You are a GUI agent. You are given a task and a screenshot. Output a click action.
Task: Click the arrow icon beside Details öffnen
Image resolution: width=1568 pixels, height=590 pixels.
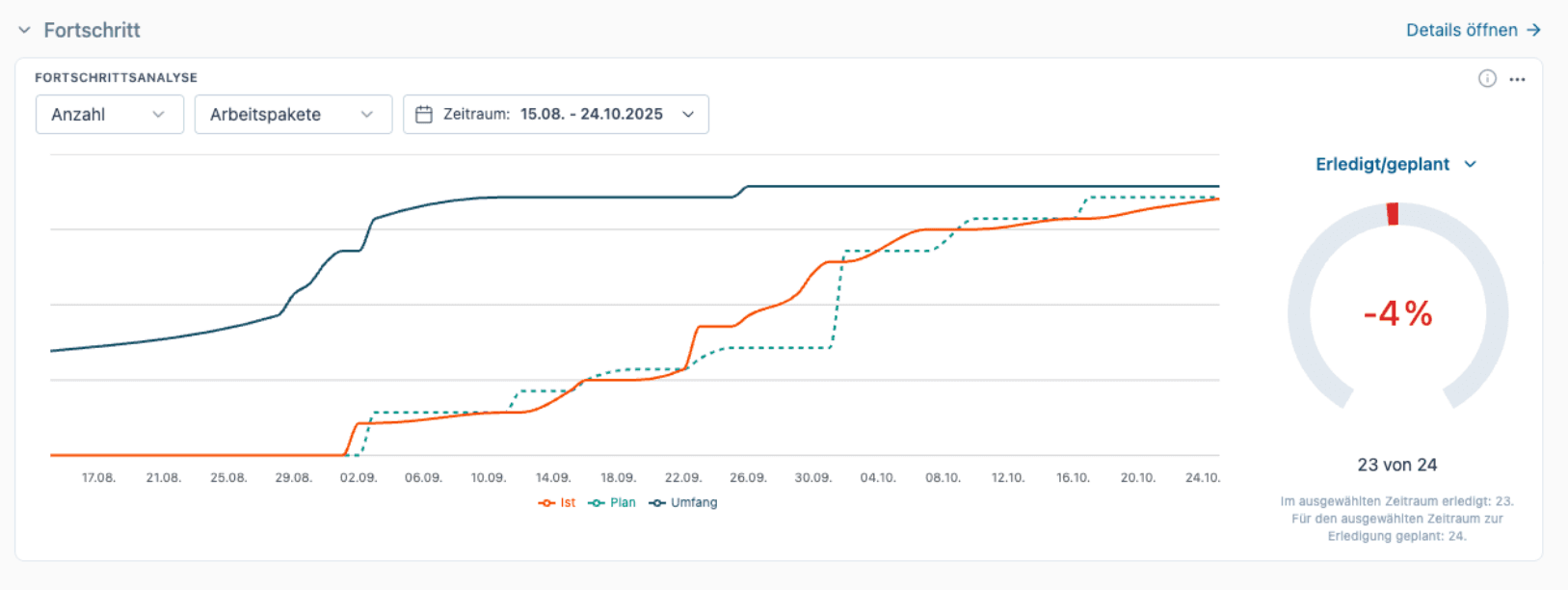click(x=1533, y=31)
